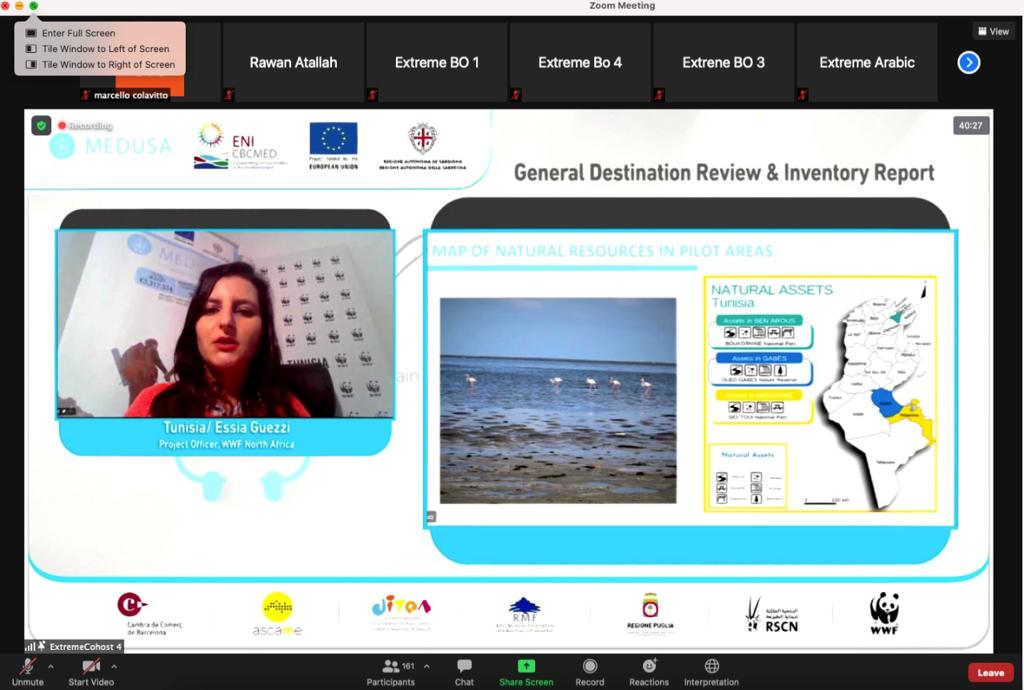Screen dimensions: 1024x690
Task: Select the Rawan Atallah participant tile
Action: 293,63
